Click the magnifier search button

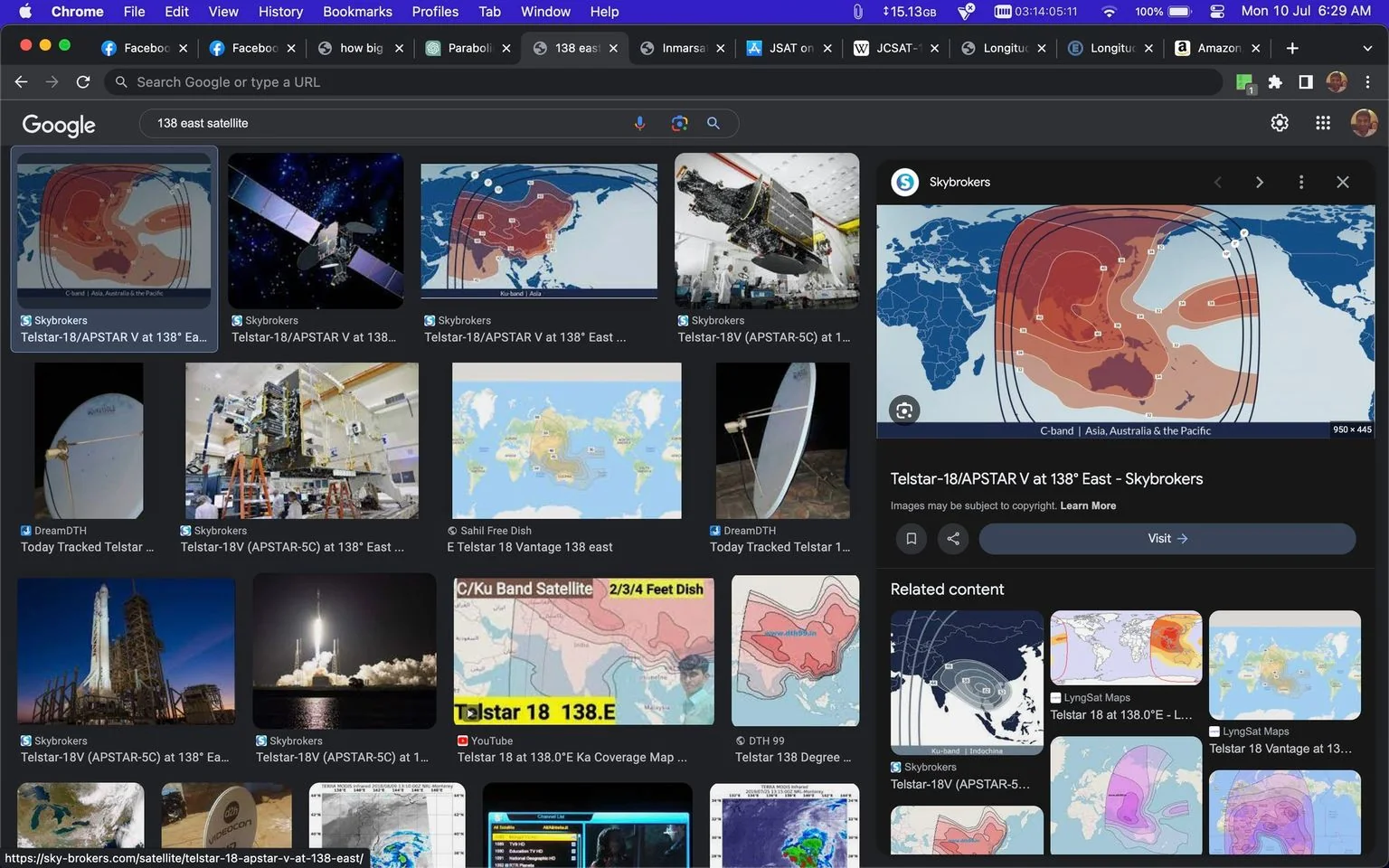tap(713, 123)
